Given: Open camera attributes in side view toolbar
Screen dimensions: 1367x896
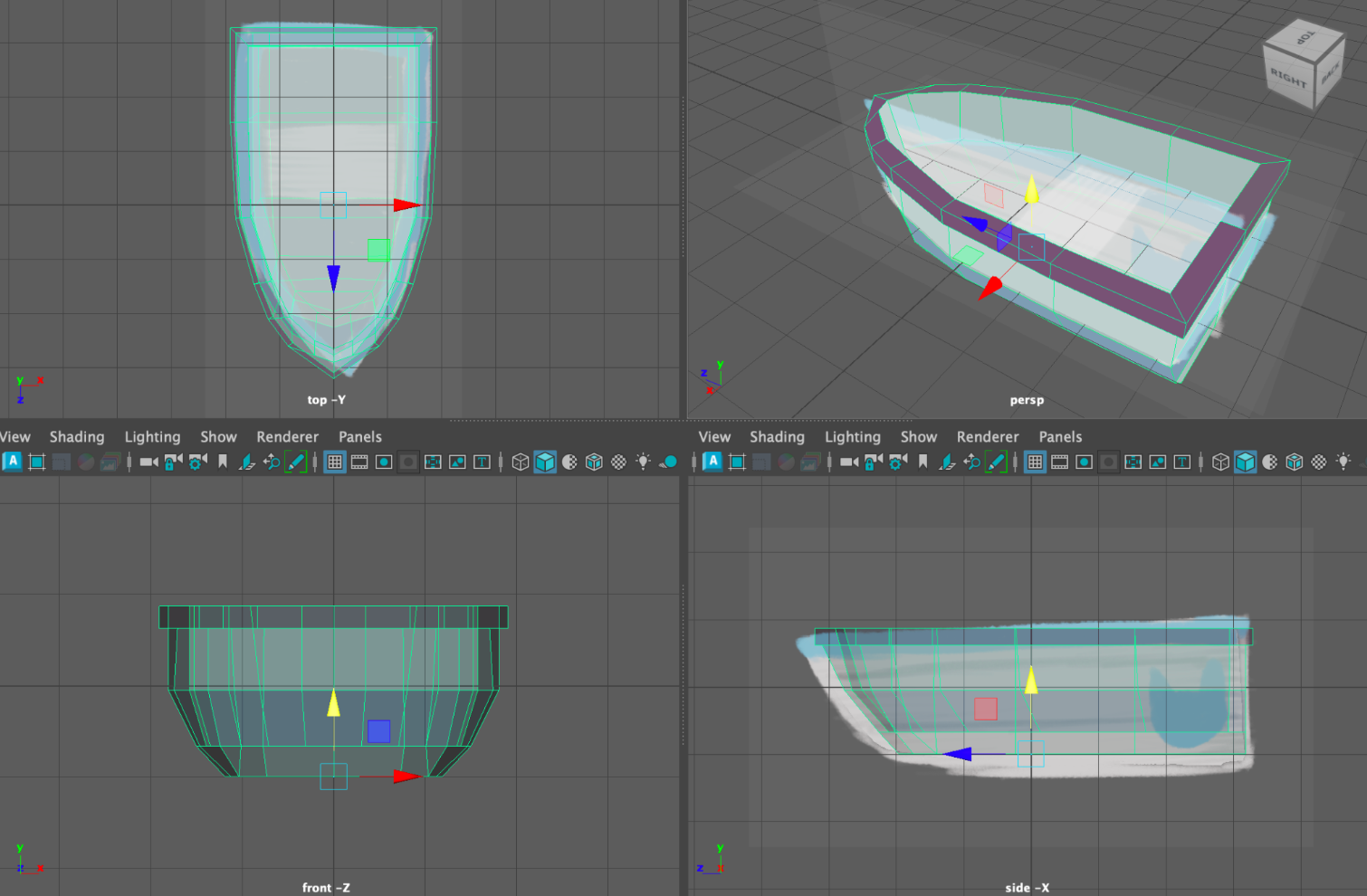Looking at the screenshot, I should pos(898,462).
